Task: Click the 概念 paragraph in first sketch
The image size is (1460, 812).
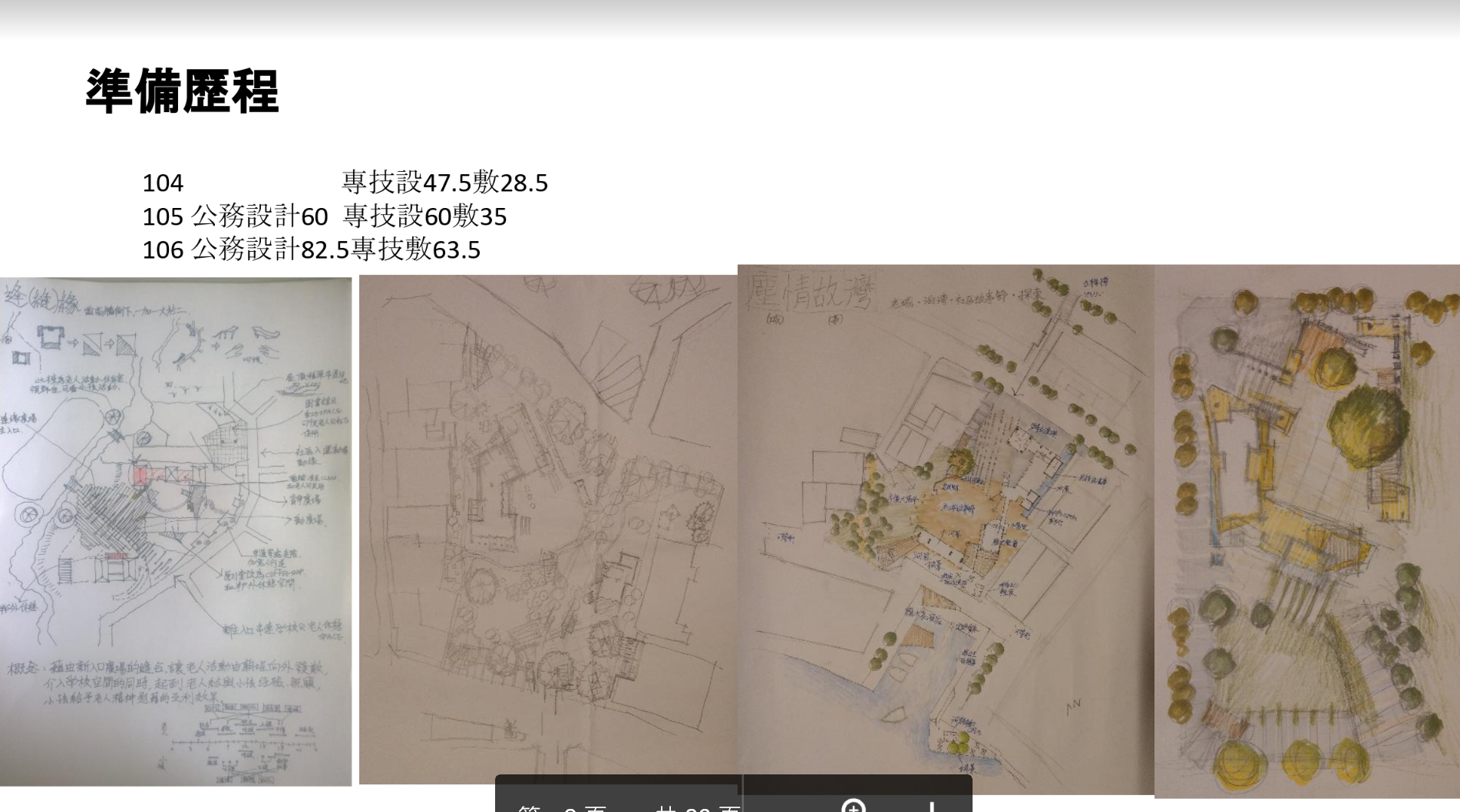Action: coord(165,682)
